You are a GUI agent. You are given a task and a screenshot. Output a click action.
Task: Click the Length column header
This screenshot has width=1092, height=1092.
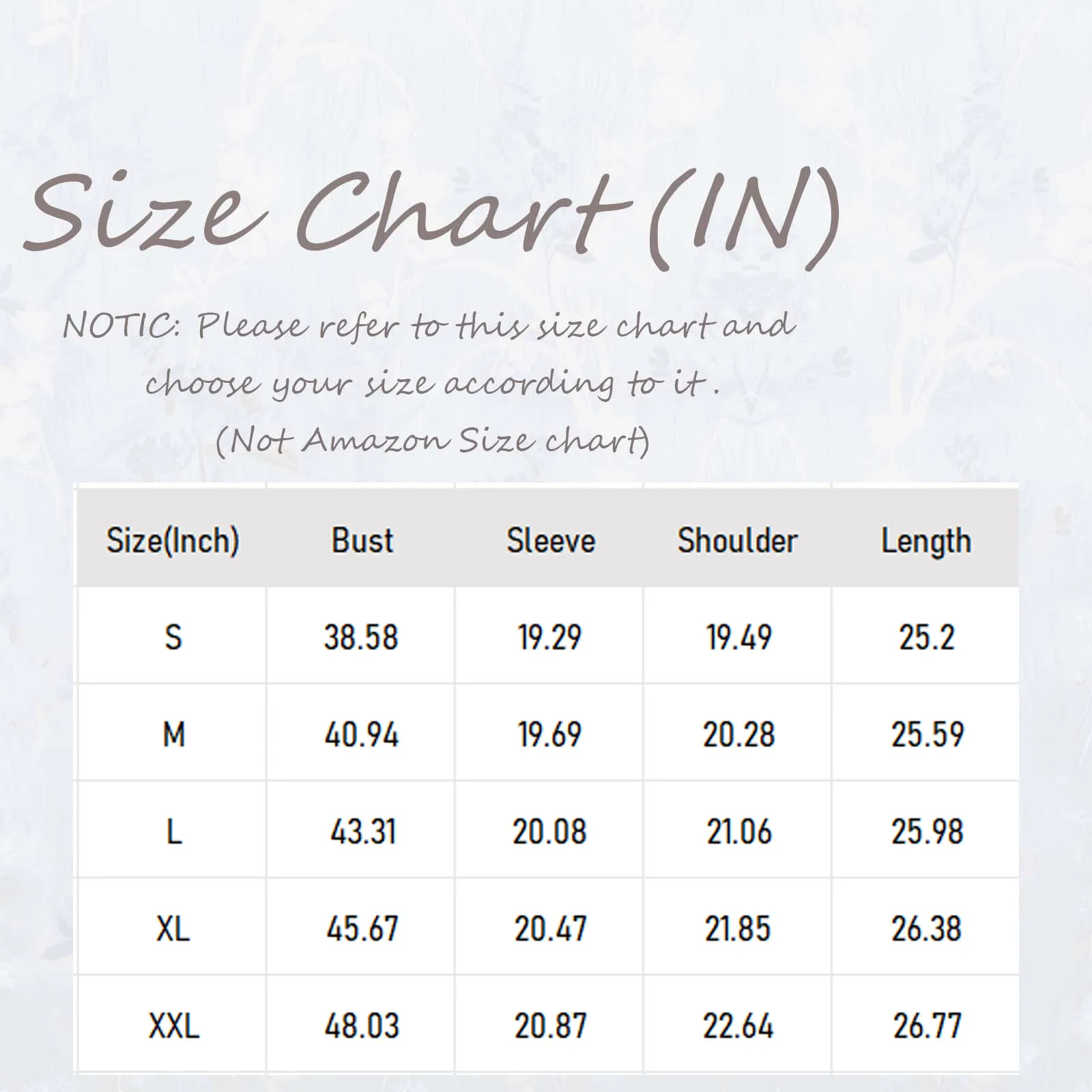click(x=926, y=542)
